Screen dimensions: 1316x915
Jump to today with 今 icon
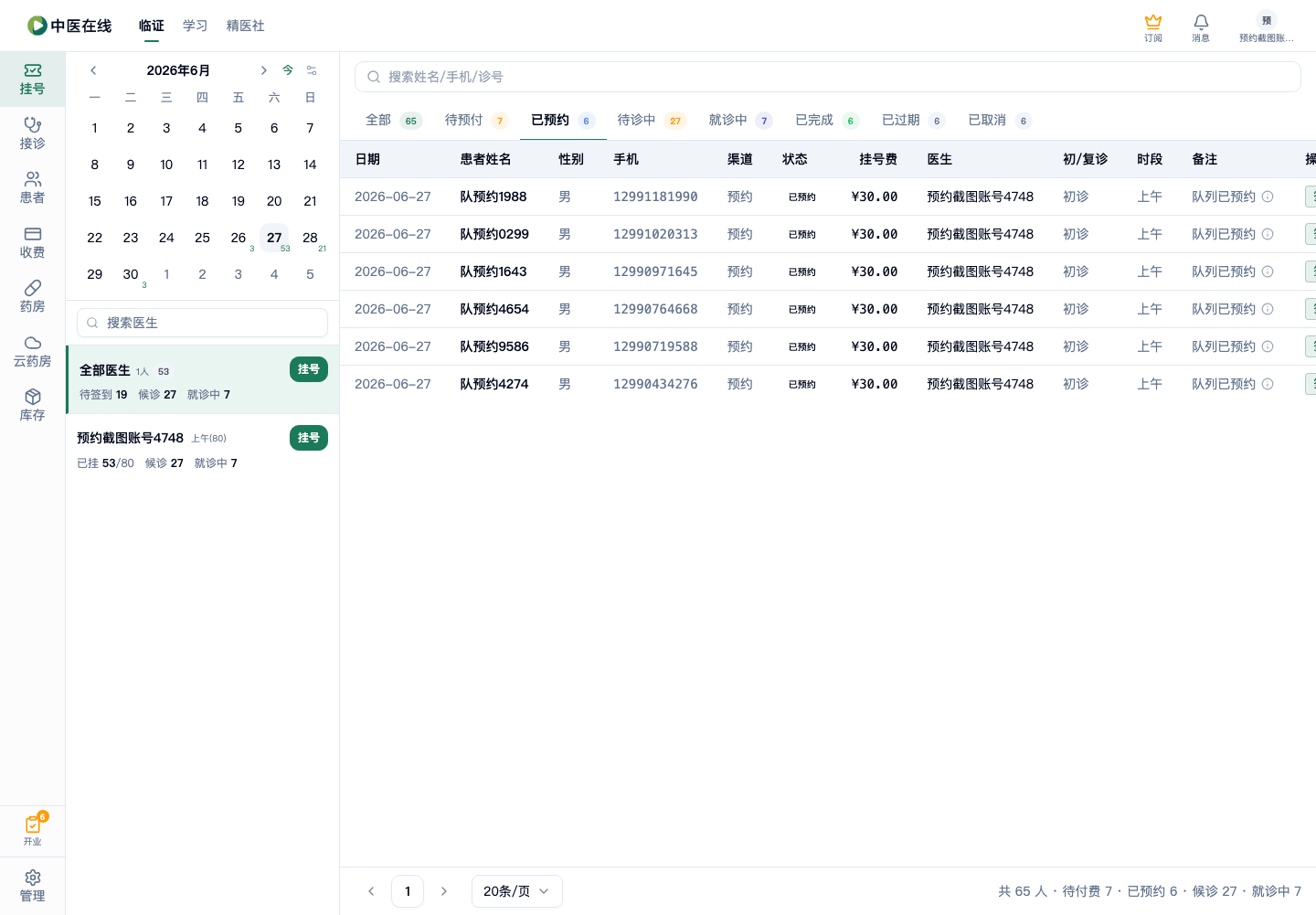(x=288, y=70)
